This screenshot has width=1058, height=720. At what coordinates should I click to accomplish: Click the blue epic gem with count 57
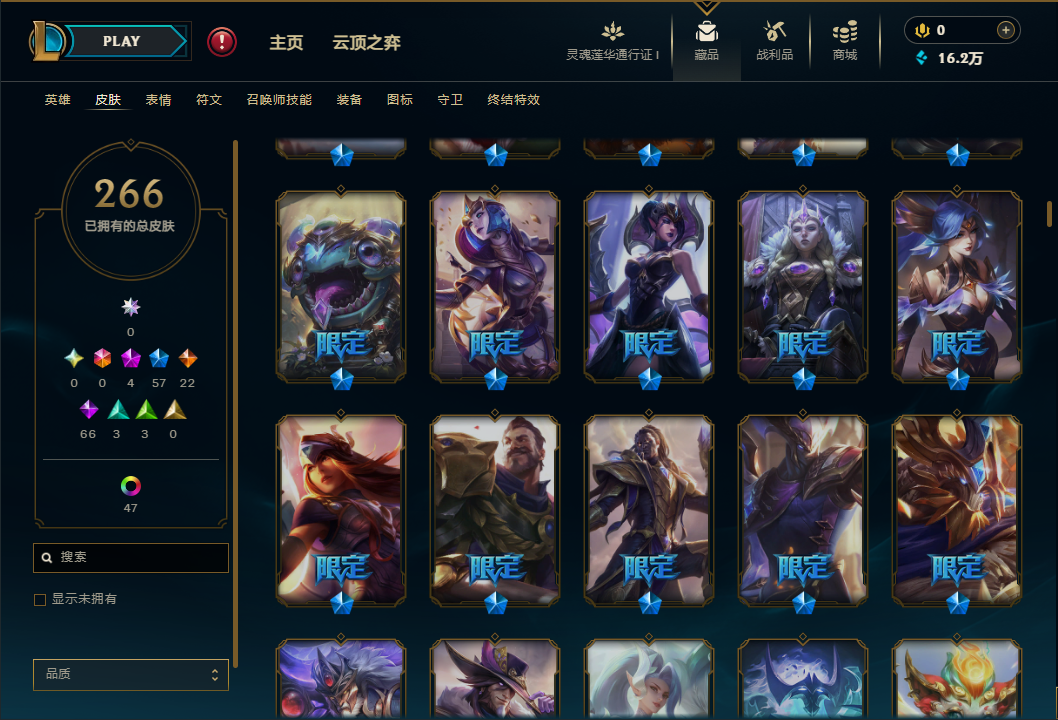pyautogui.click(x=159, y=358)
